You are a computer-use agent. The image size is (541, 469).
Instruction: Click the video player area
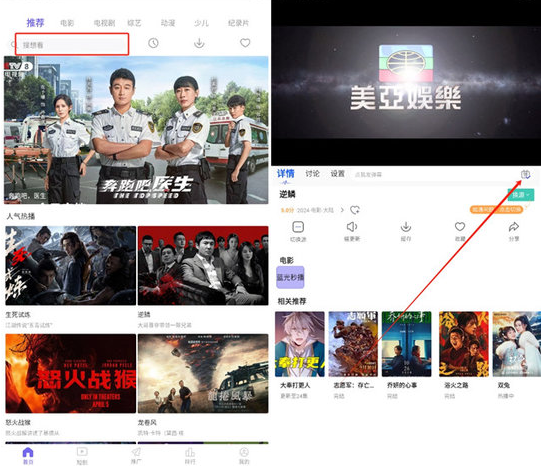[x=406, y=83]
